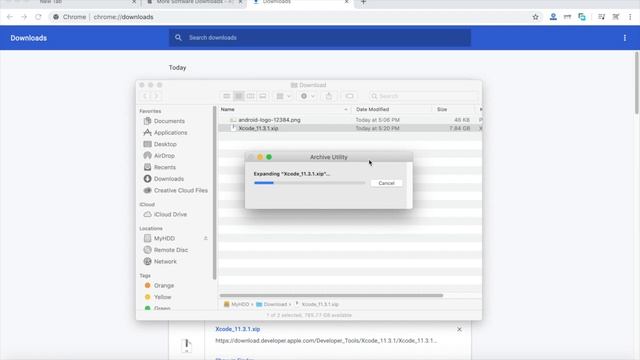Open Applications in Finder sidebar
Image resolution: width=640 pixels, height=360 pixels.
pyautogui.click(x=170, y=133)
